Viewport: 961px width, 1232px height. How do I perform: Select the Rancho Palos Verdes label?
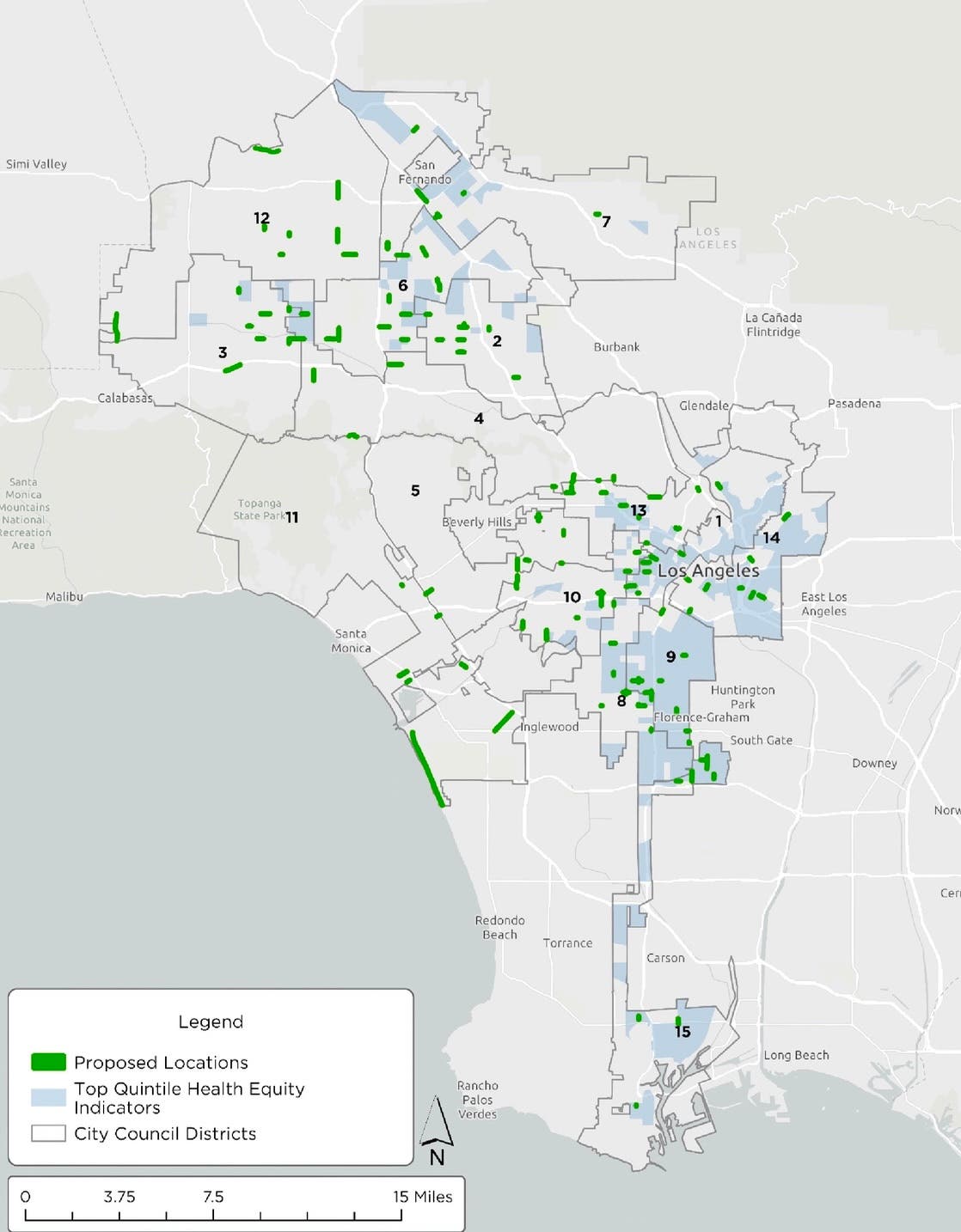pyautogui.click(x=477, y=1100)
